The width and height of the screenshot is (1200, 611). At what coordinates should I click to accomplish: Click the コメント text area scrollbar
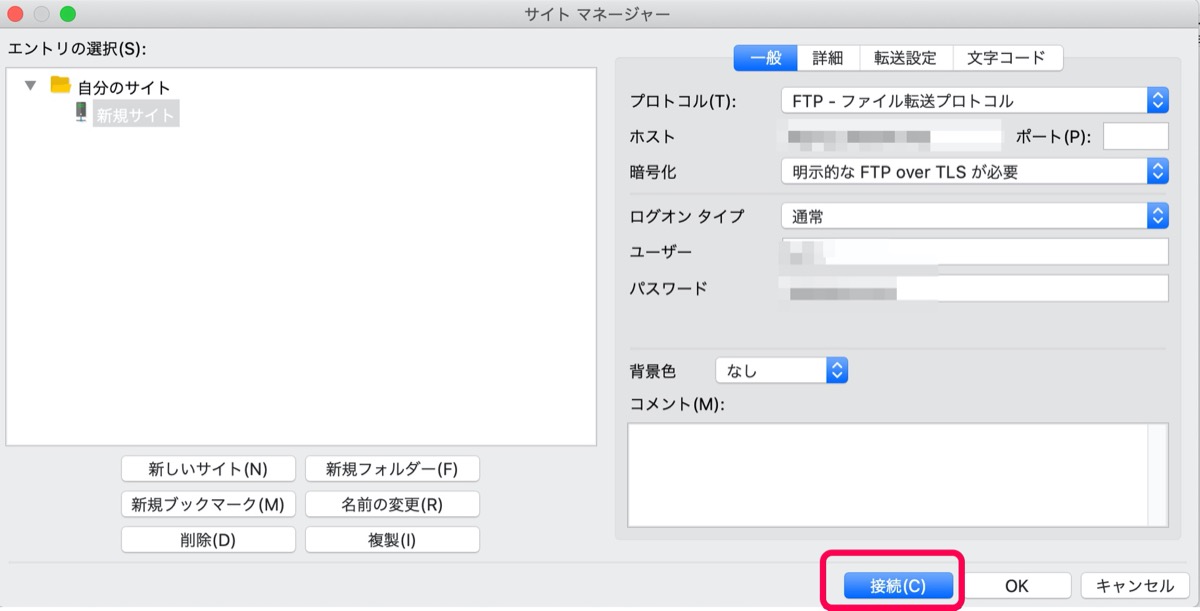pyautogui.click(x=1158, y=474)
